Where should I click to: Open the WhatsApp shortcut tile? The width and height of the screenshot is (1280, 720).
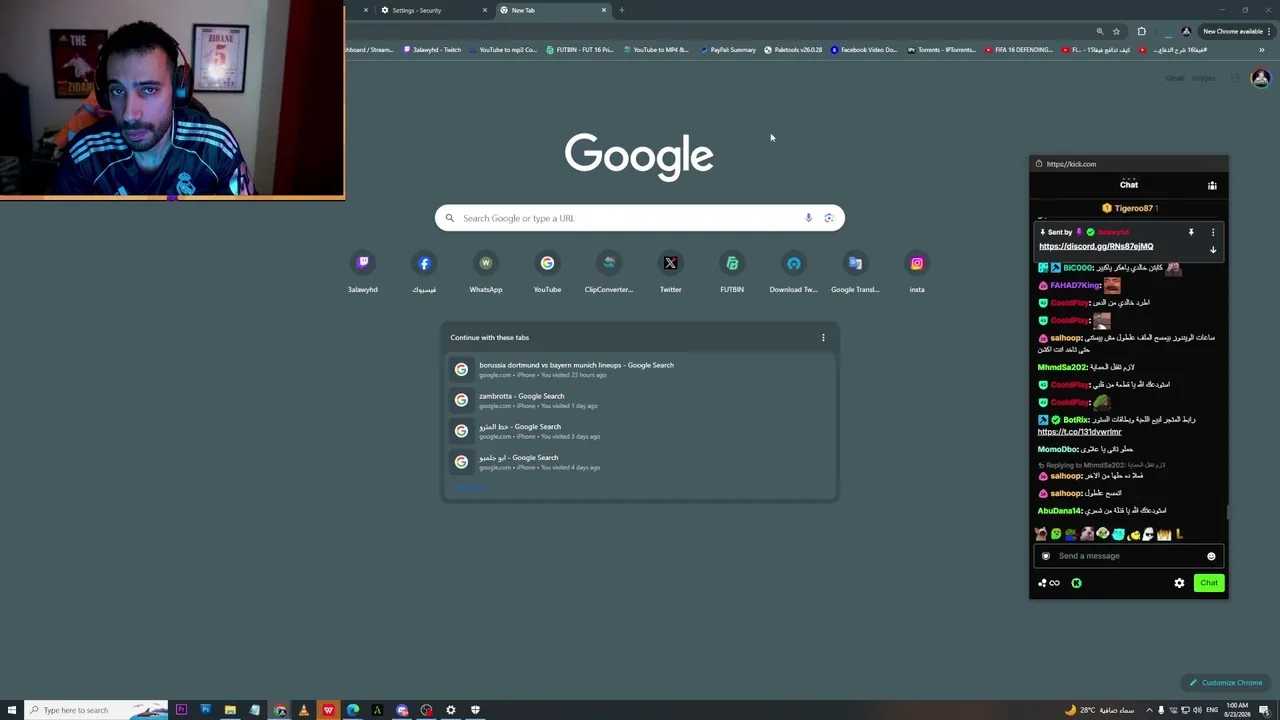(x=486, y=272)
